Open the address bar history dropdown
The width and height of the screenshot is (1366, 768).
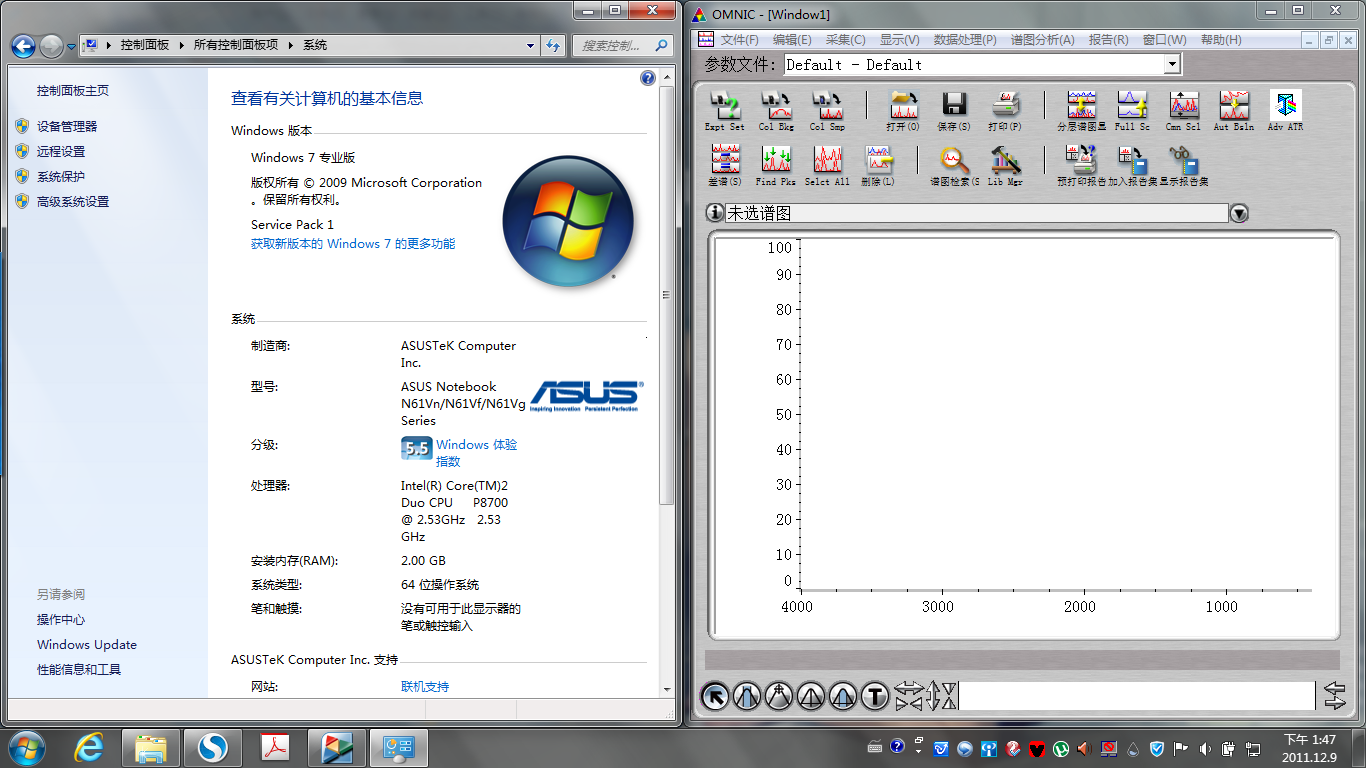[531, 45]
